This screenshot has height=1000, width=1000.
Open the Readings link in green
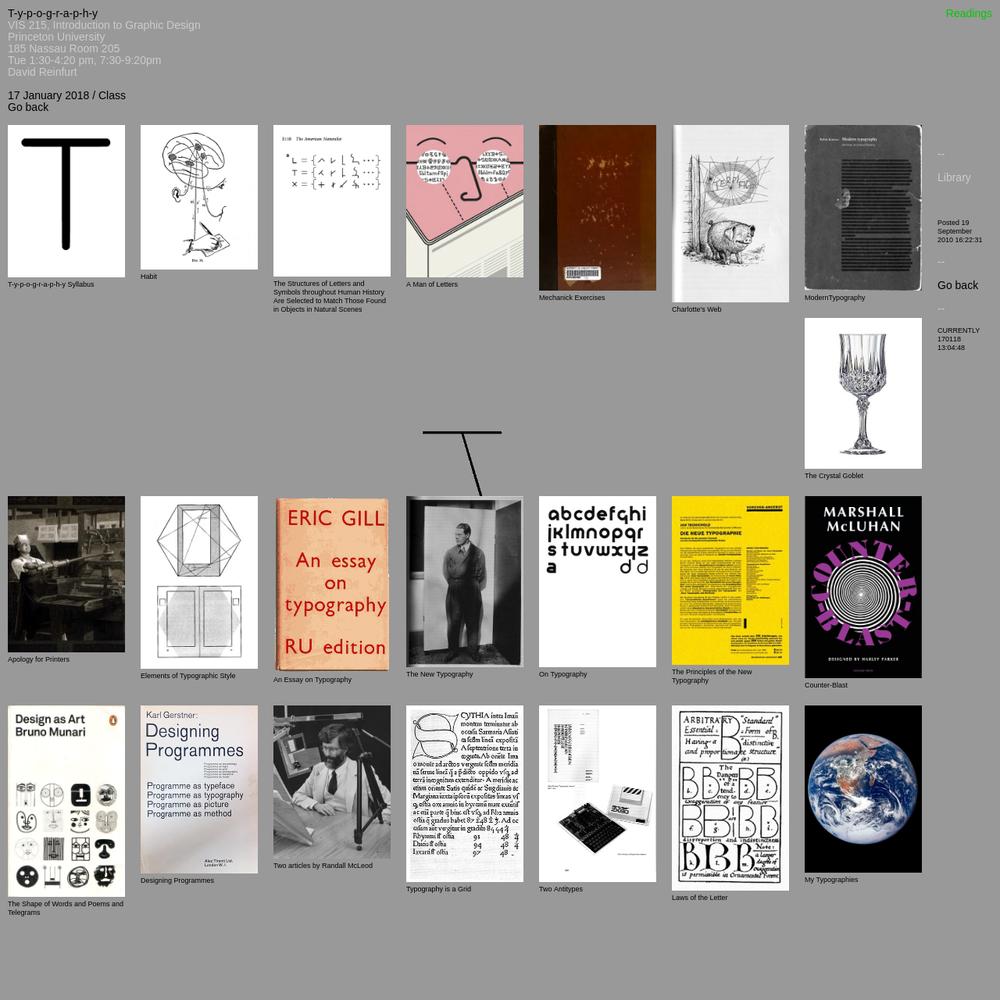pyautogui.click(x=968, y=13)
